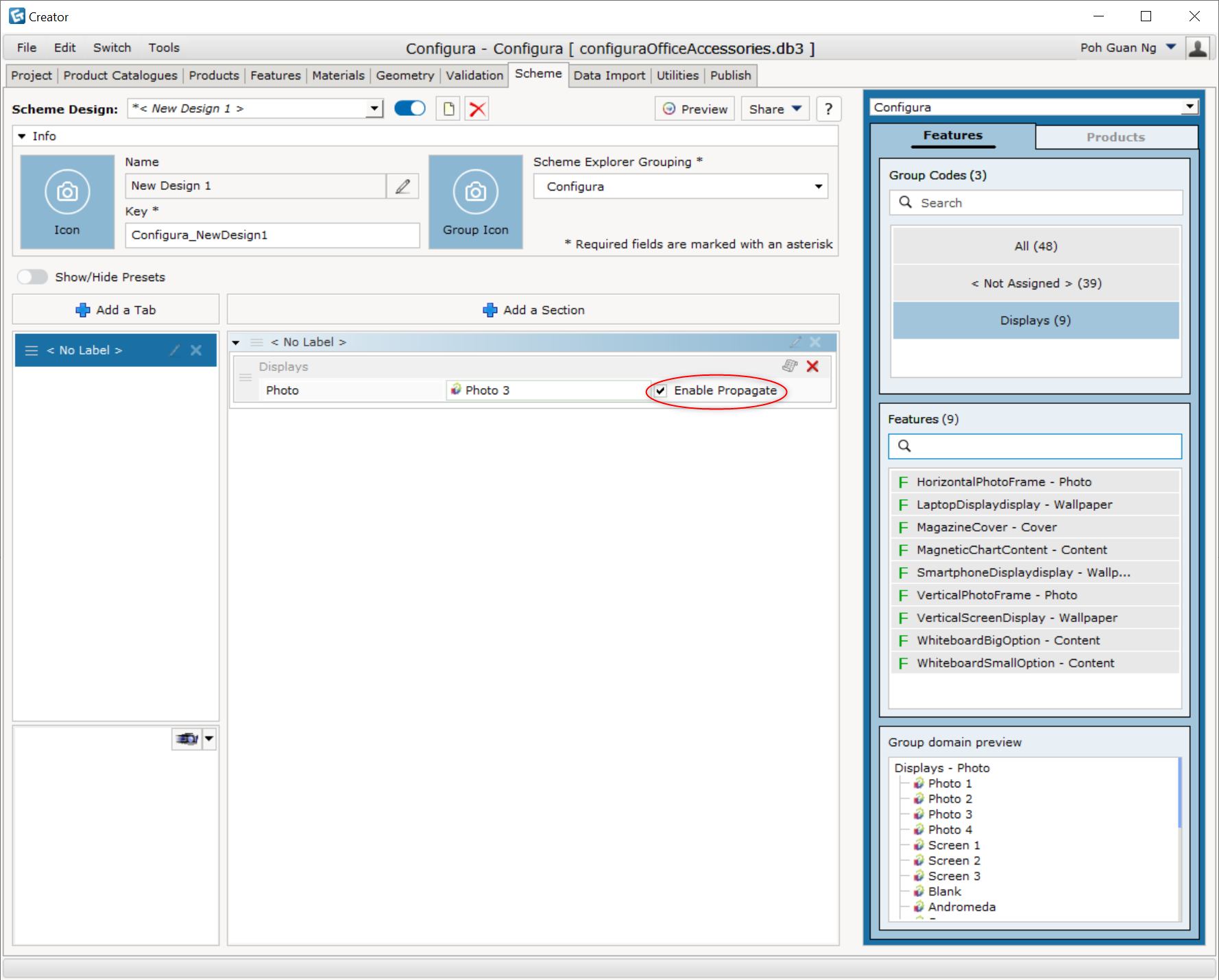Open the Switch menu
Image resolution: width=1219 pixels, height=980 pixels.
coord(112,47)
